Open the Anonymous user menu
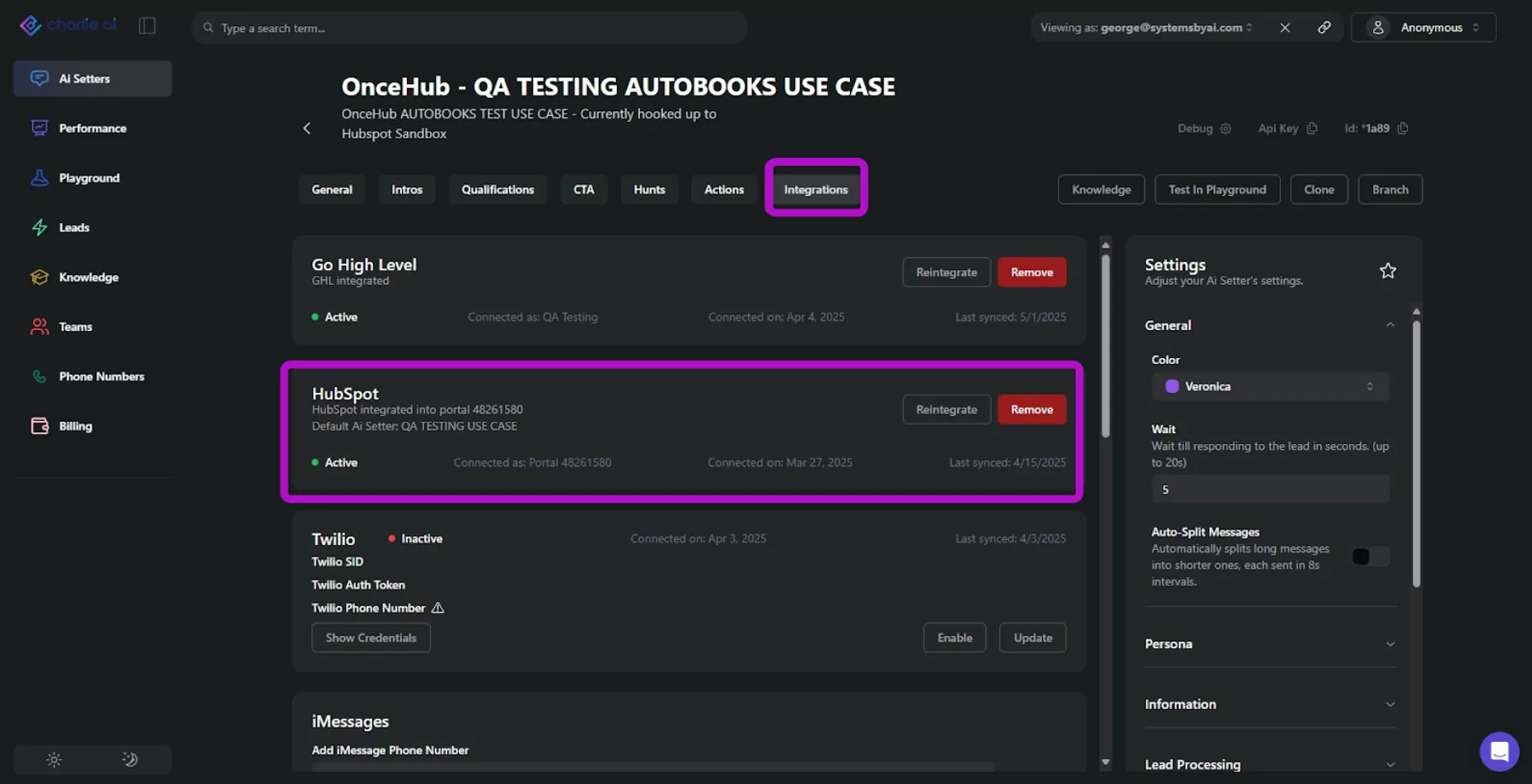 (x=1423, y=27)
